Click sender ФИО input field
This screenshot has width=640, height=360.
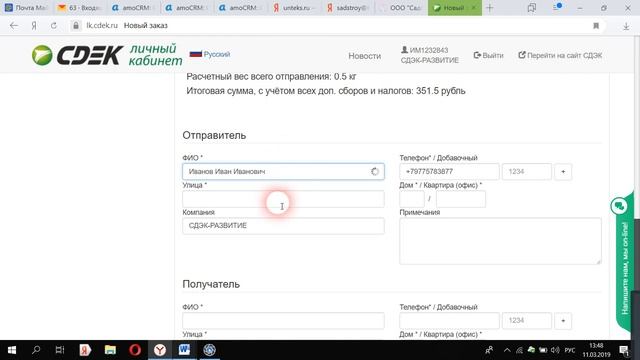coord(283,171)
